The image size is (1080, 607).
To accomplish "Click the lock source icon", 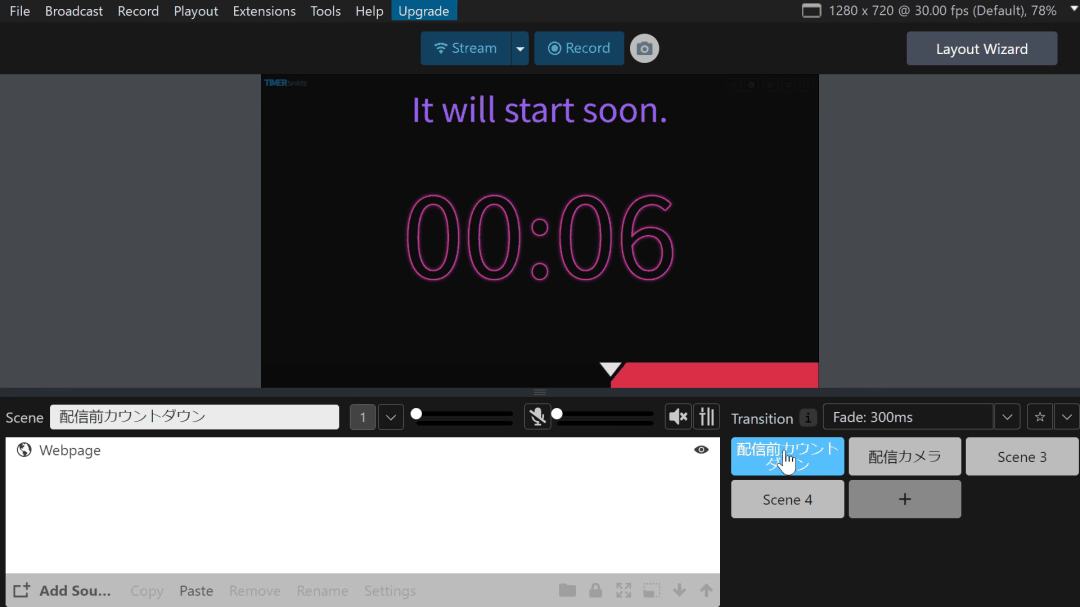I will [596, 591].
